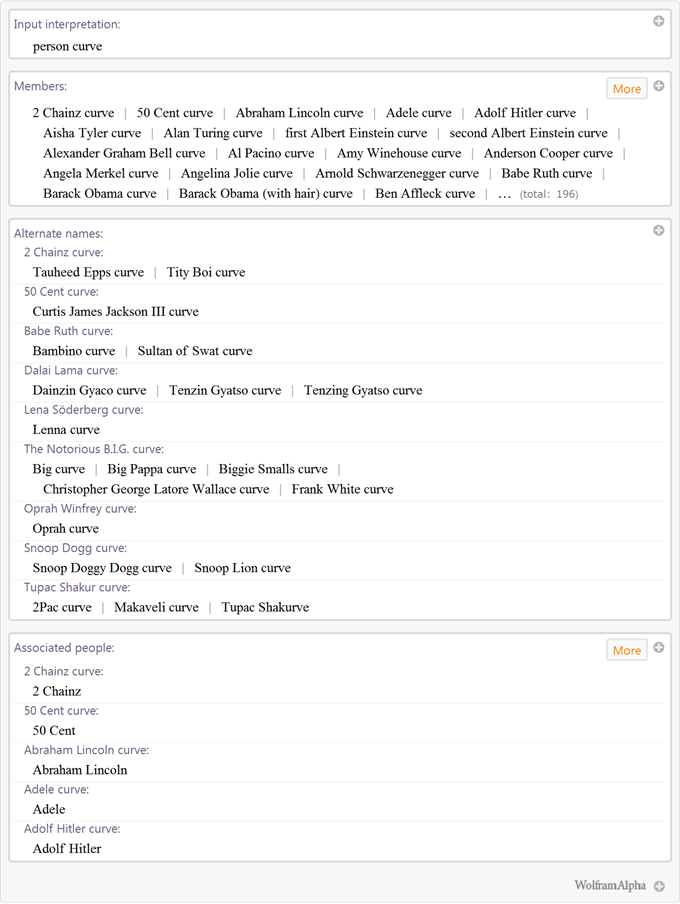Click 'person curve' input interpretation text
The height and width of the screenshot is (904, 680).
pyautogui.click(x=67, y=47)
